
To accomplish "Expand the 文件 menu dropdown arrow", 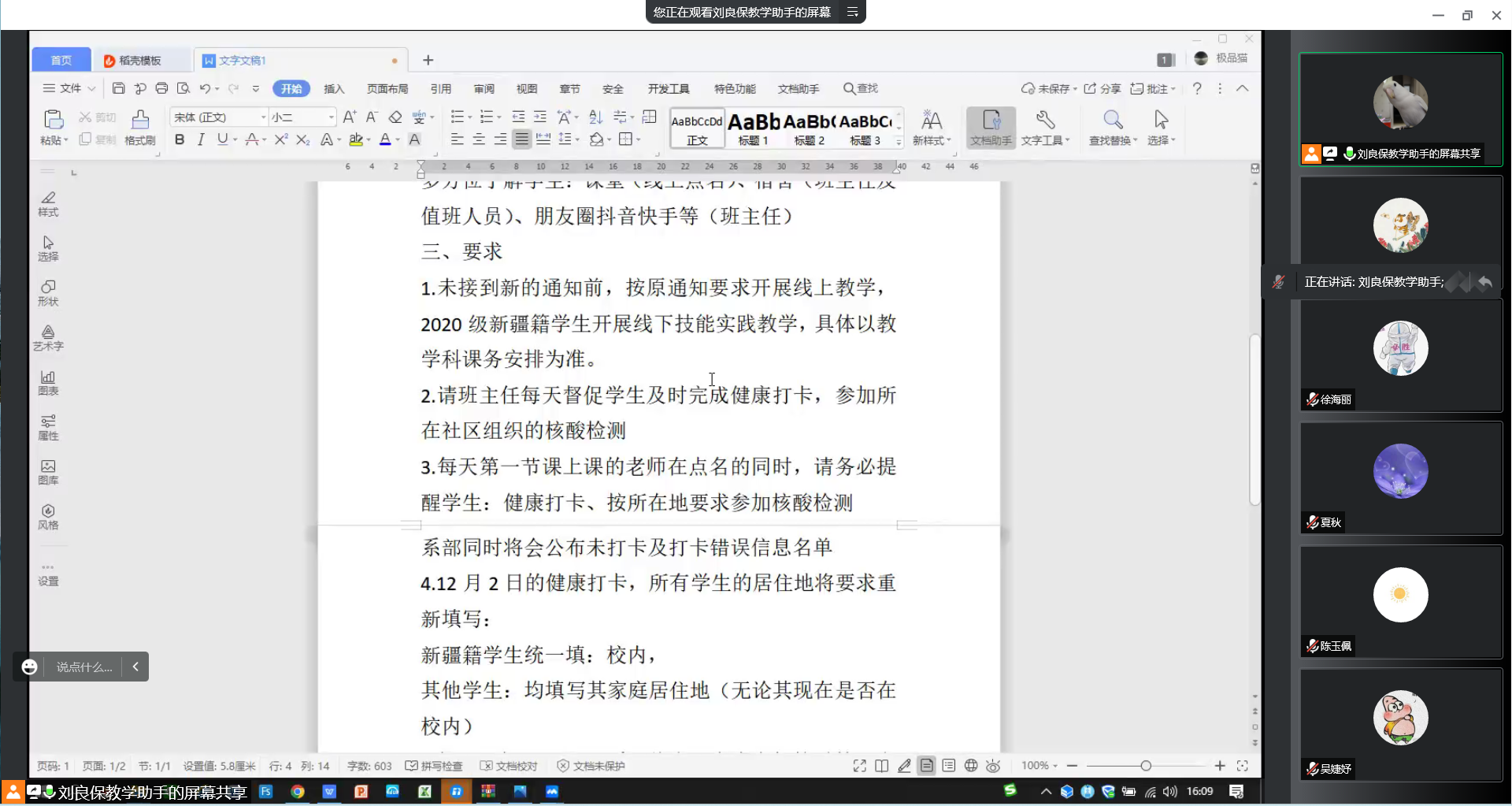I will [x=91, y=88].
